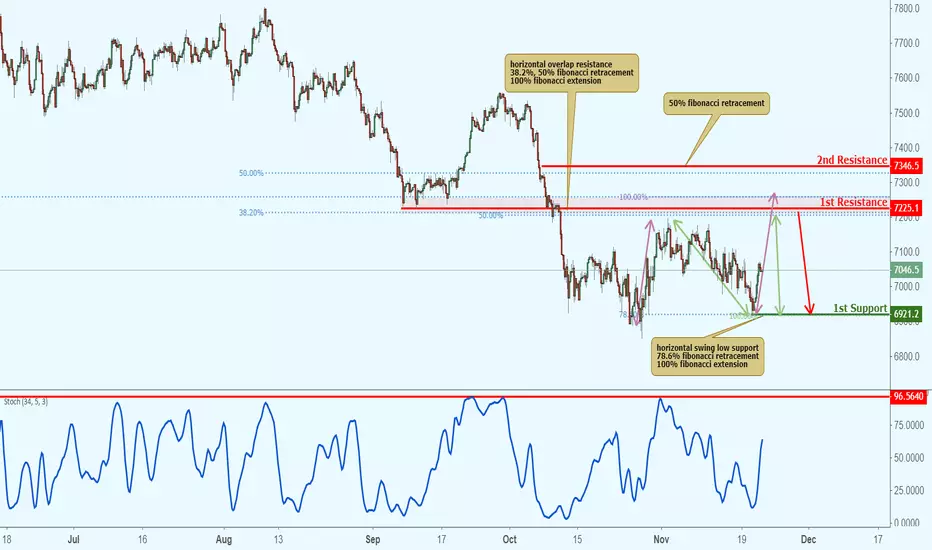The height and width of the screenshot is (550, 932).
Task: Click the Aug date axis label
Action: 223,540
